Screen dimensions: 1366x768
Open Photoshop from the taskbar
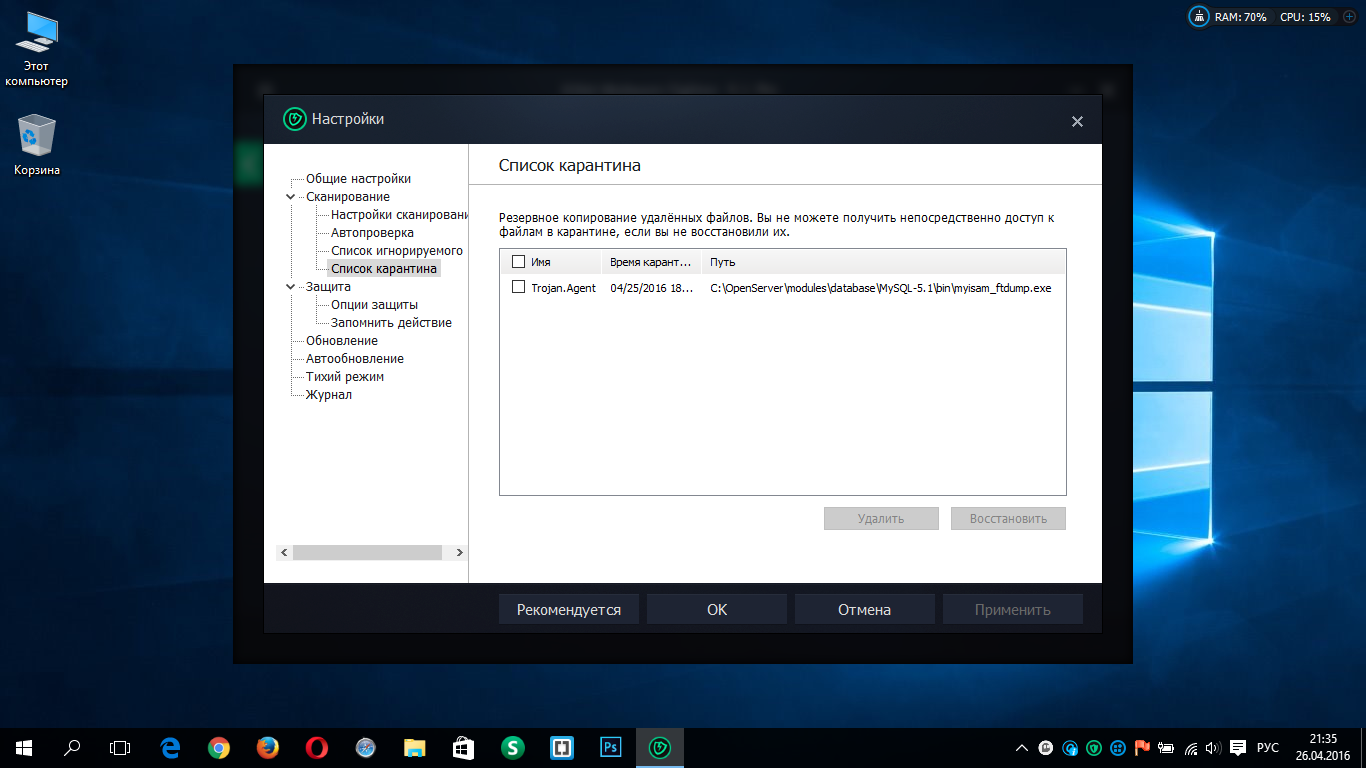tap(610, 747)
